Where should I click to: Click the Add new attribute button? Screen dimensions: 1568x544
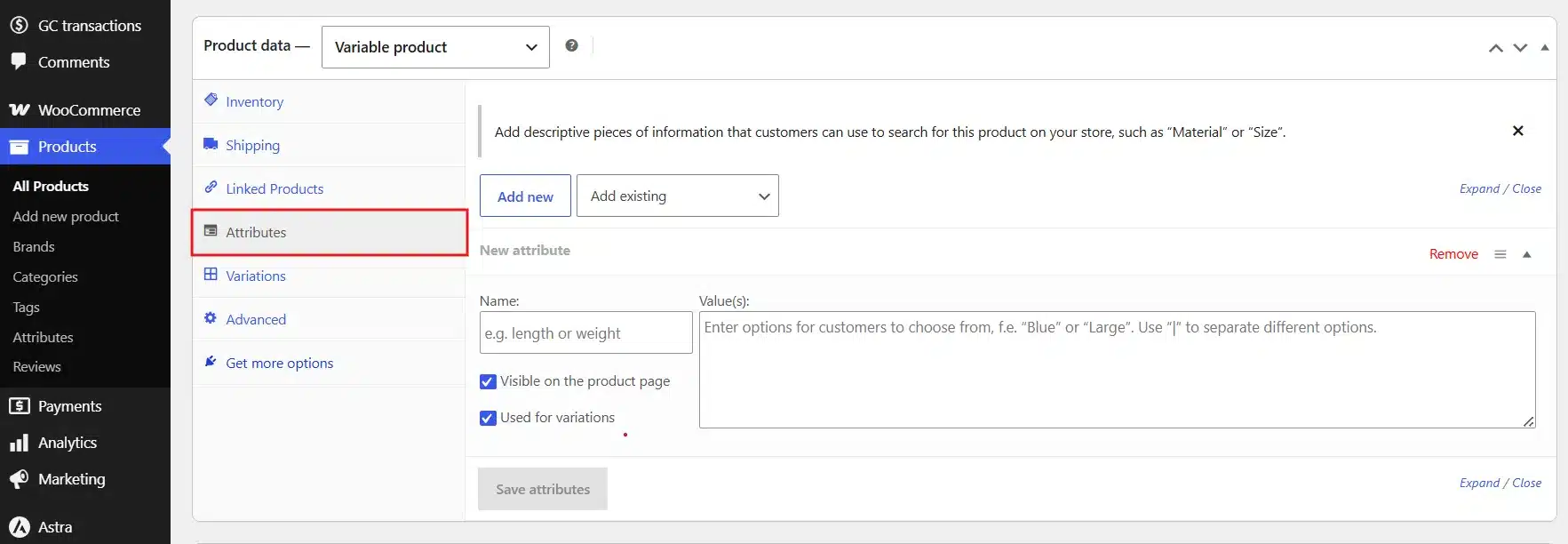click(525, 196)
